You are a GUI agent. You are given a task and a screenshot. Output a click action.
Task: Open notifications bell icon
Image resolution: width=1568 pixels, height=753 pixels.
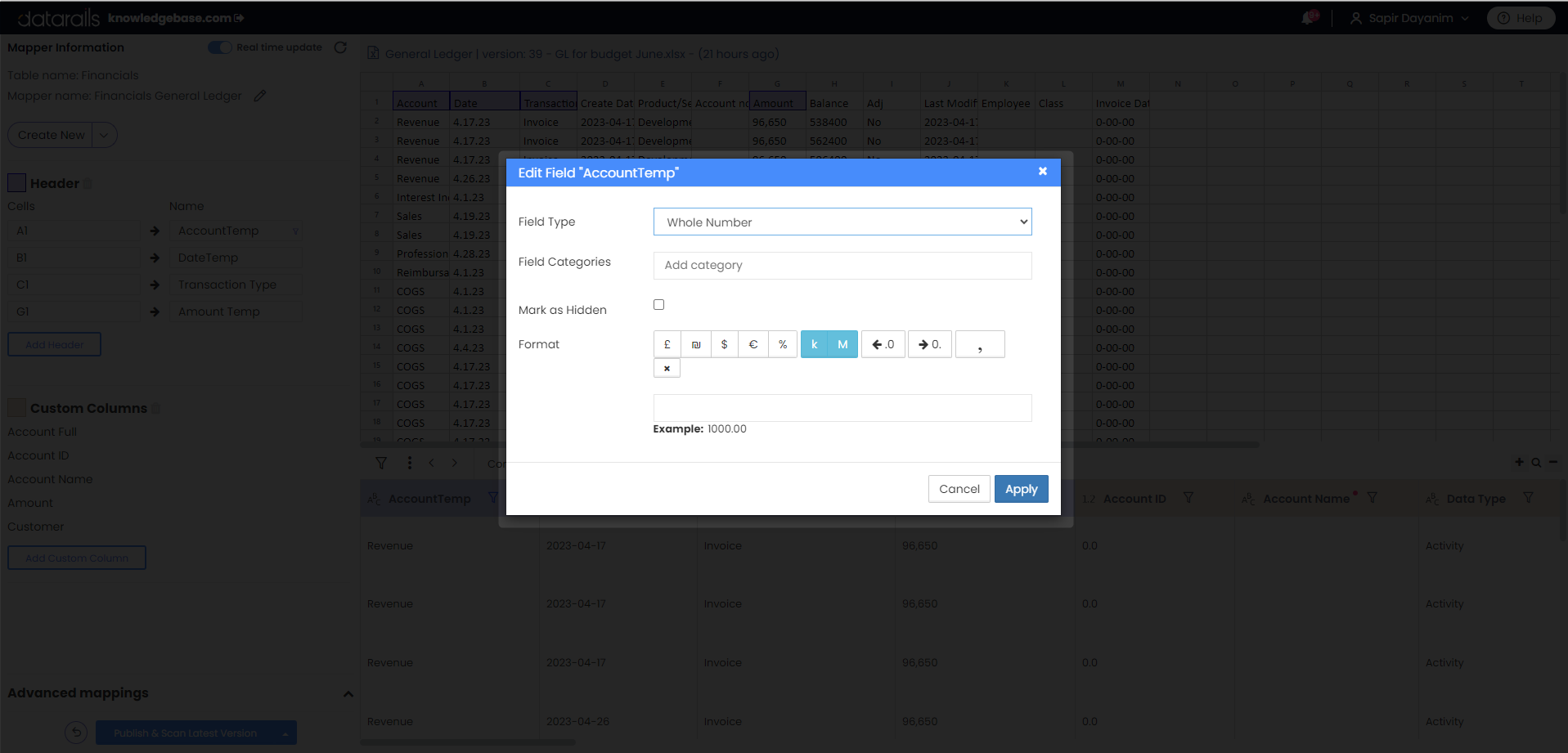1309,17
